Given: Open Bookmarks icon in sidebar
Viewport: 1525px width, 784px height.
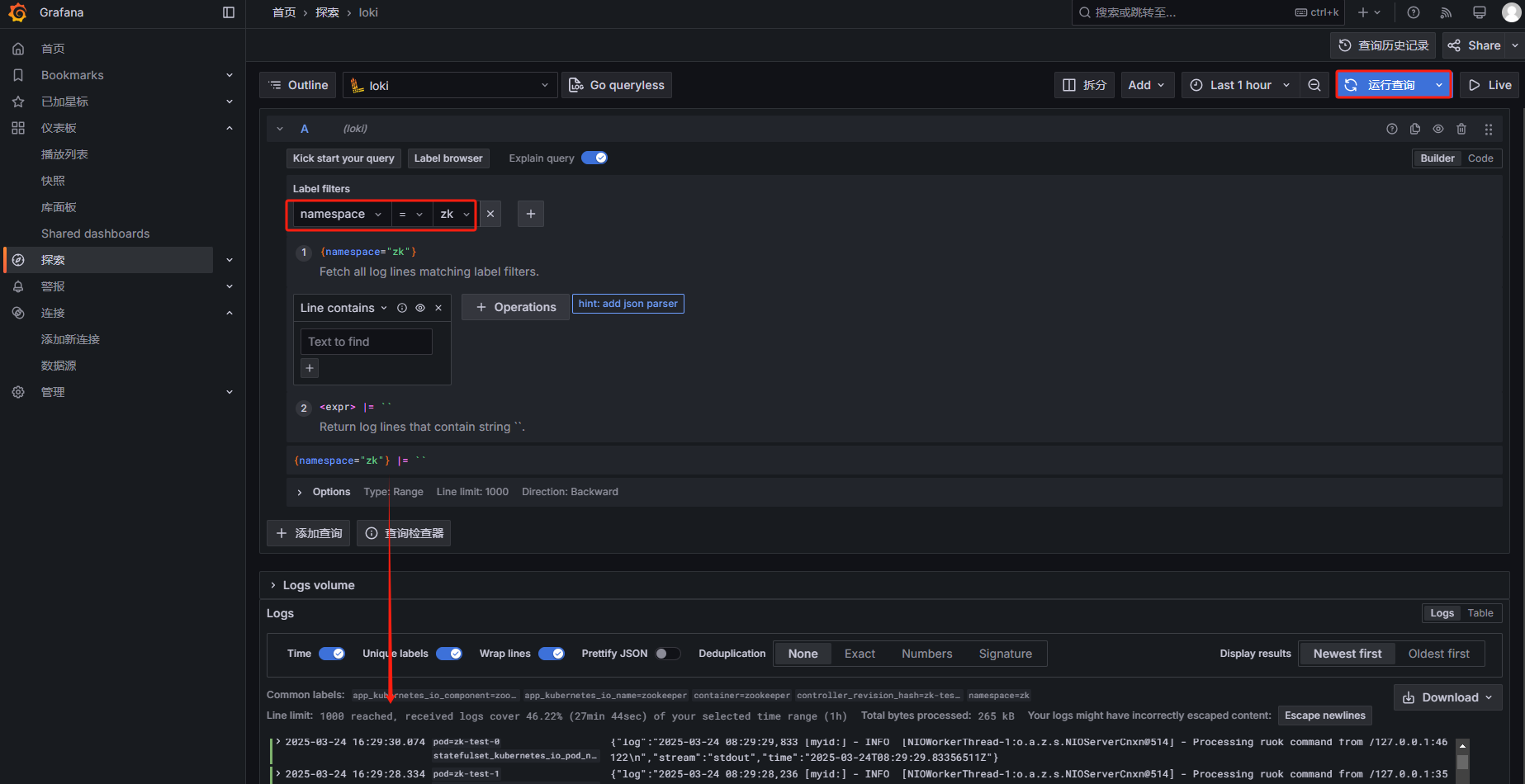Looking at the screenshot, I should 18,75.
